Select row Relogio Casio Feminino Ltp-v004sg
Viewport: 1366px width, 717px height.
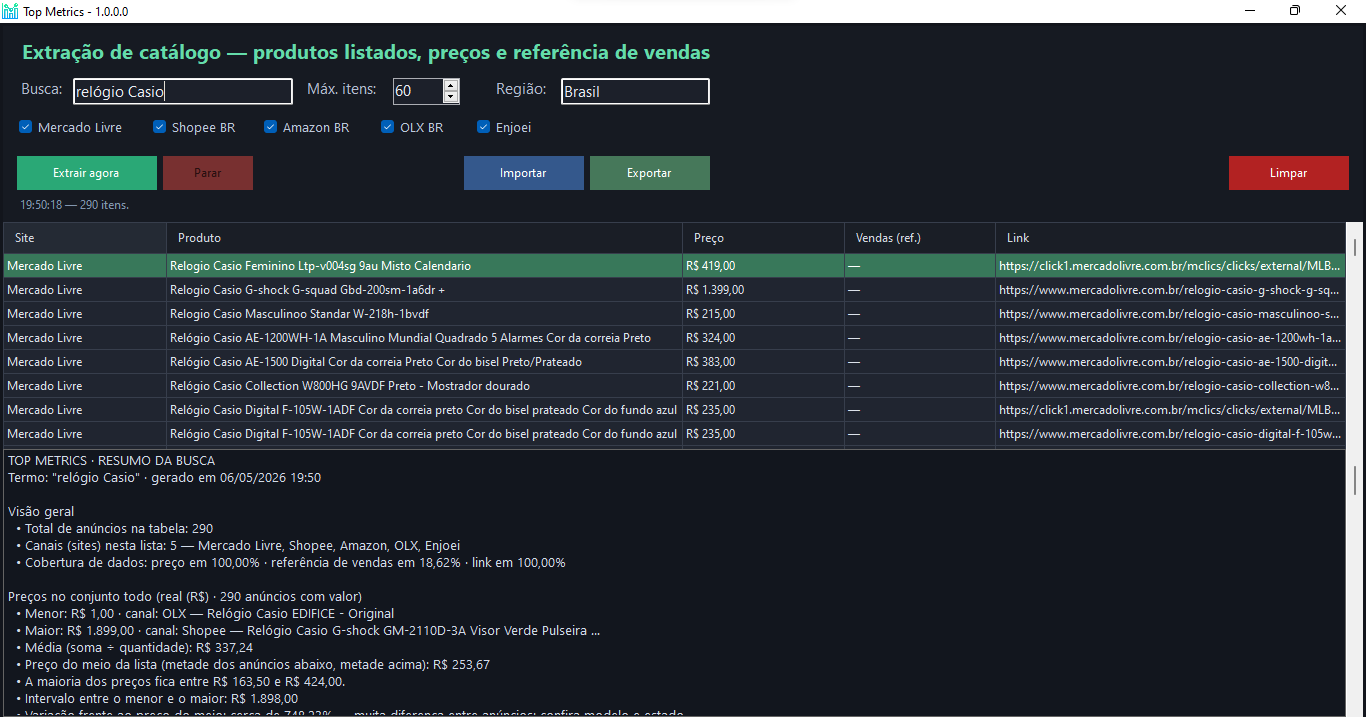674,266
